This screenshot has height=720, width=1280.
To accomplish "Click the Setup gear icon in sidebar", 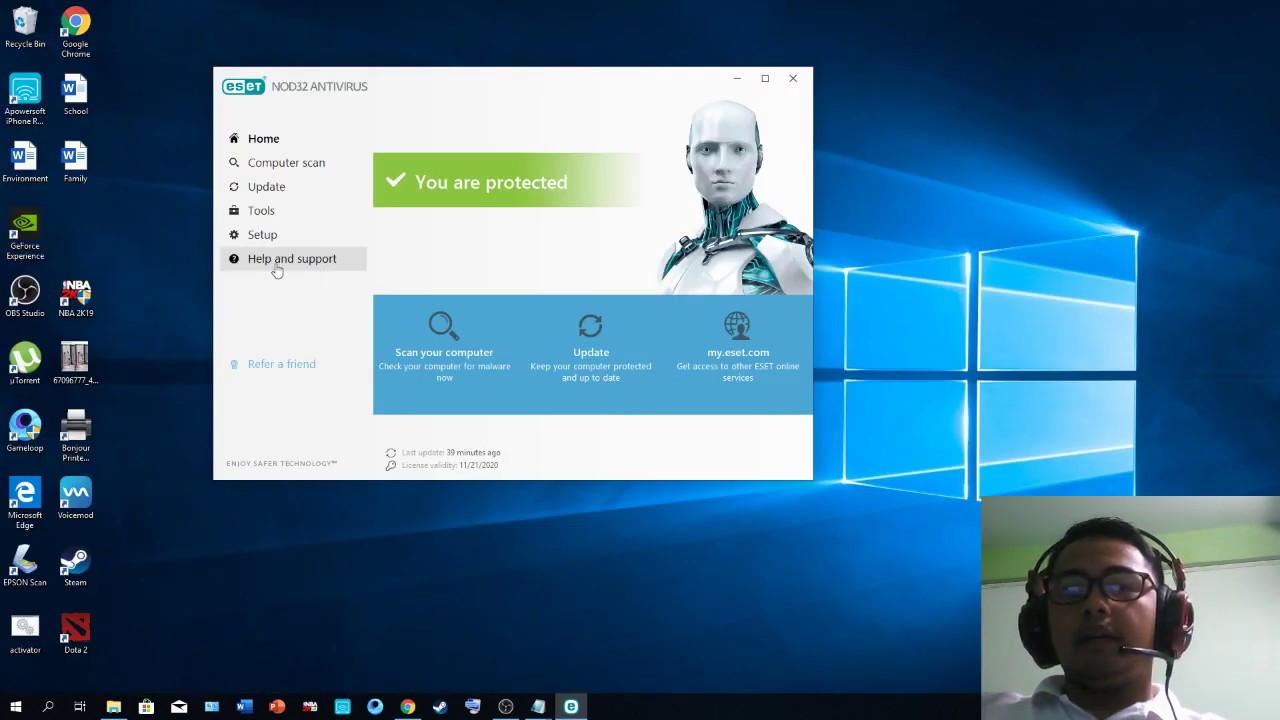I will point(234,235).
